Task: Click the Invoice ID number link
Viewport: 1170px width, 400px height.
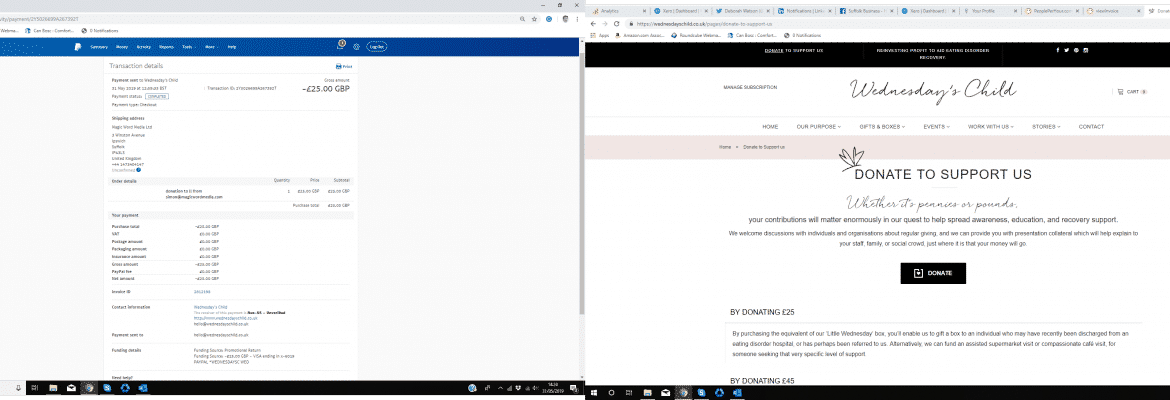Action: tap(201, 292)
